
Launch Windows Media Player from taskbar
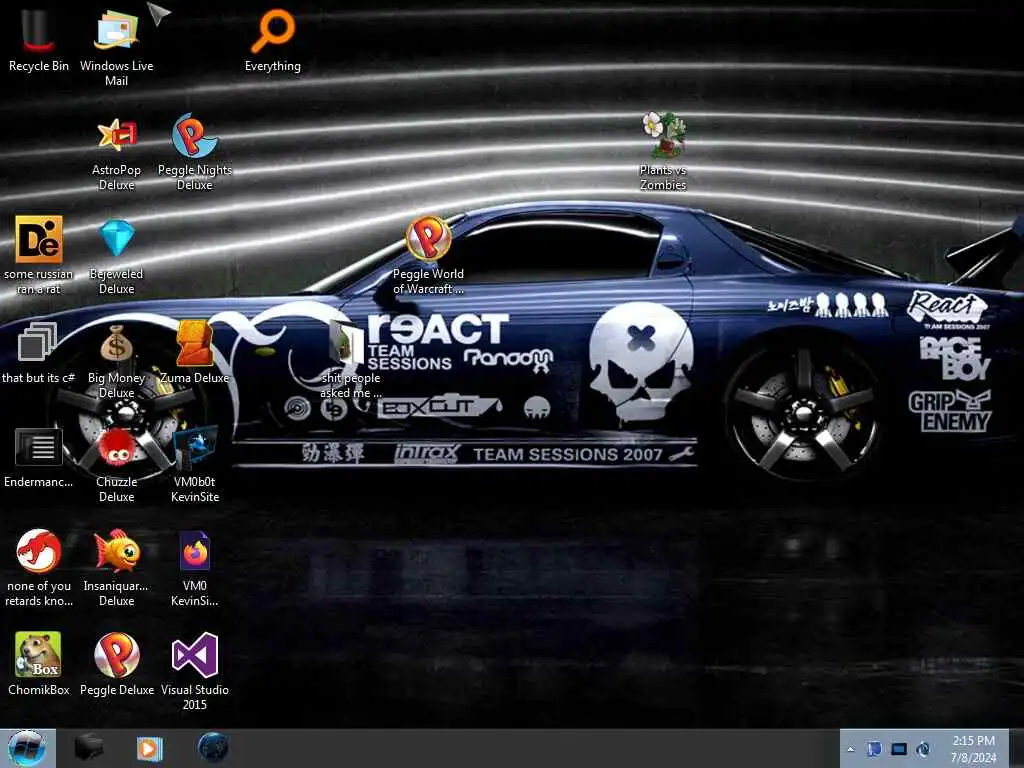(x=149, y=748)
